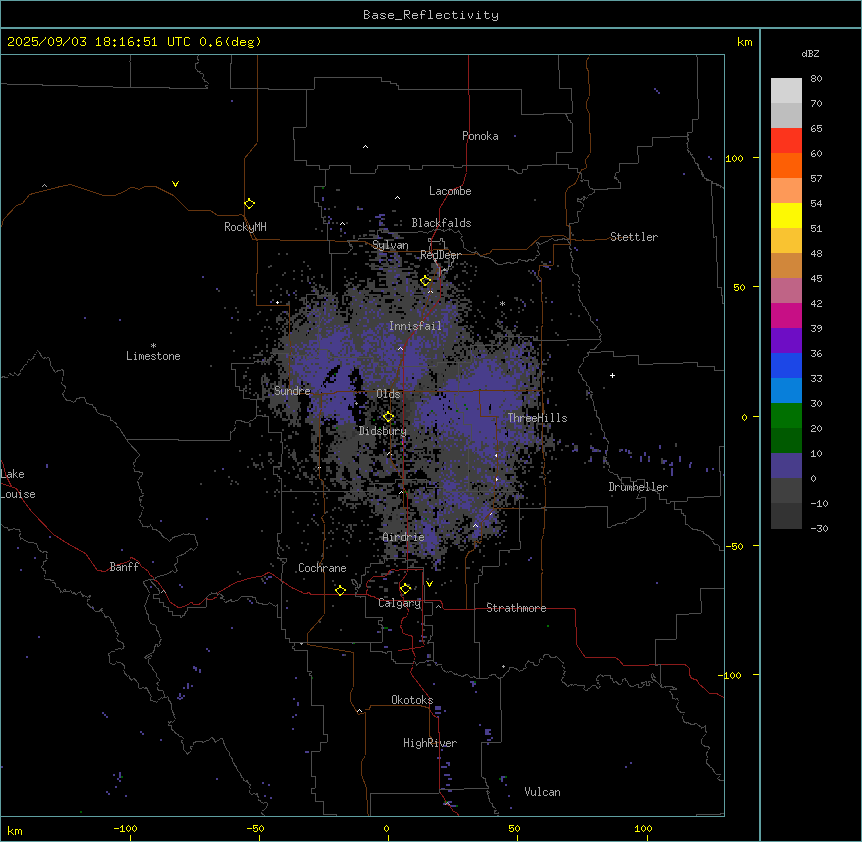The image size is (862, 842).
Task: Click the Stettler city label
Action: pos(634,237)
